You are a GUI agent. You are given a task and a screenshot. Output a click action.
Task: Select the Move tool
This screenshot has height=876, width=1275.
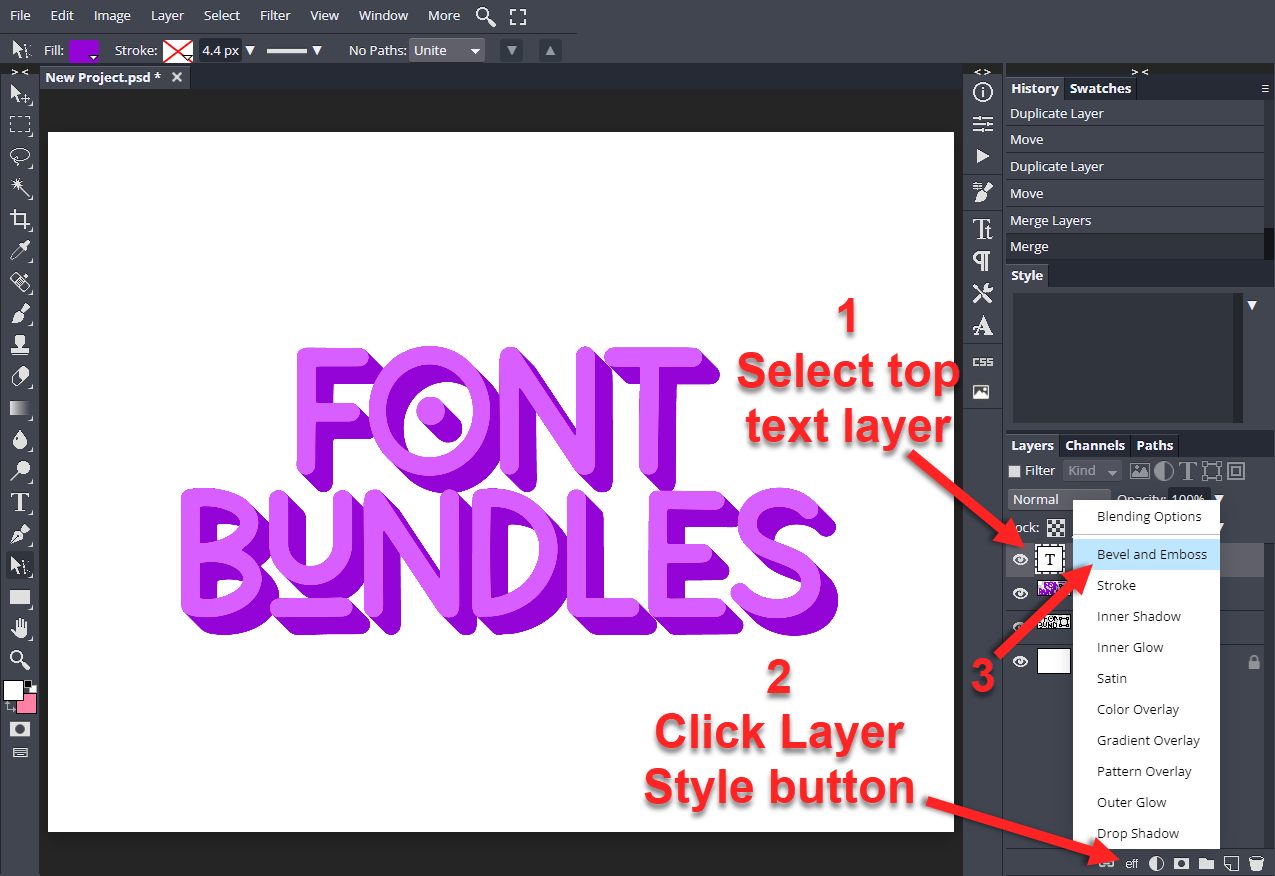click(x=20, y=94)
